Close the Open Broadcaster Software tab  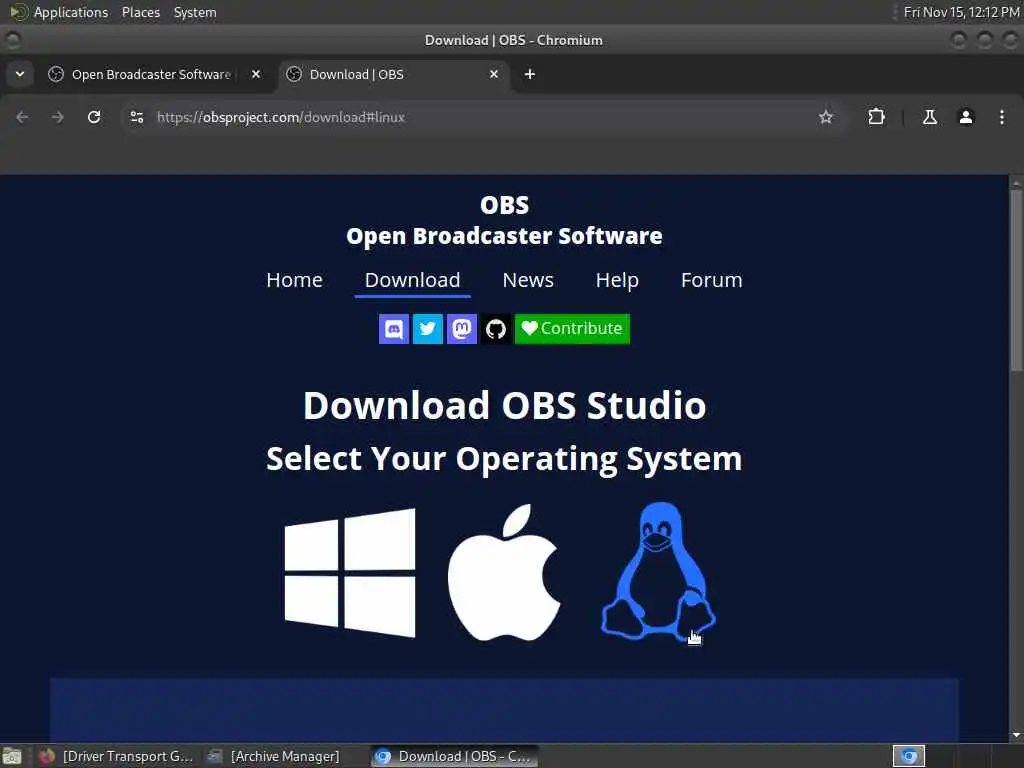pos(256,74)
